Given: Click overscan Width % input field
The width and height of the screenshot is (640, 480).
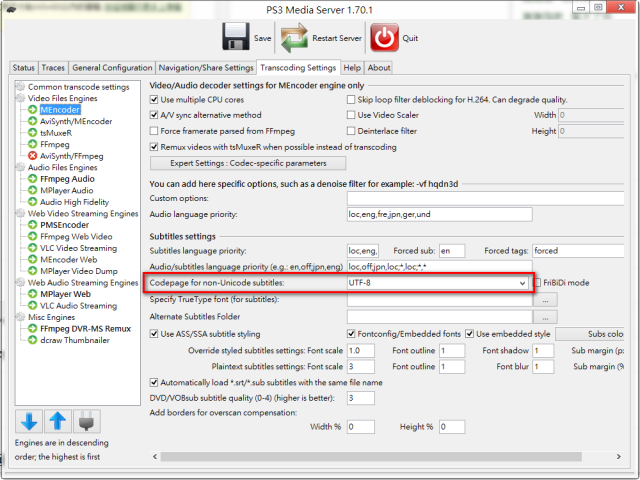Looking at the screenshot, I should click(x=360, y=427).
